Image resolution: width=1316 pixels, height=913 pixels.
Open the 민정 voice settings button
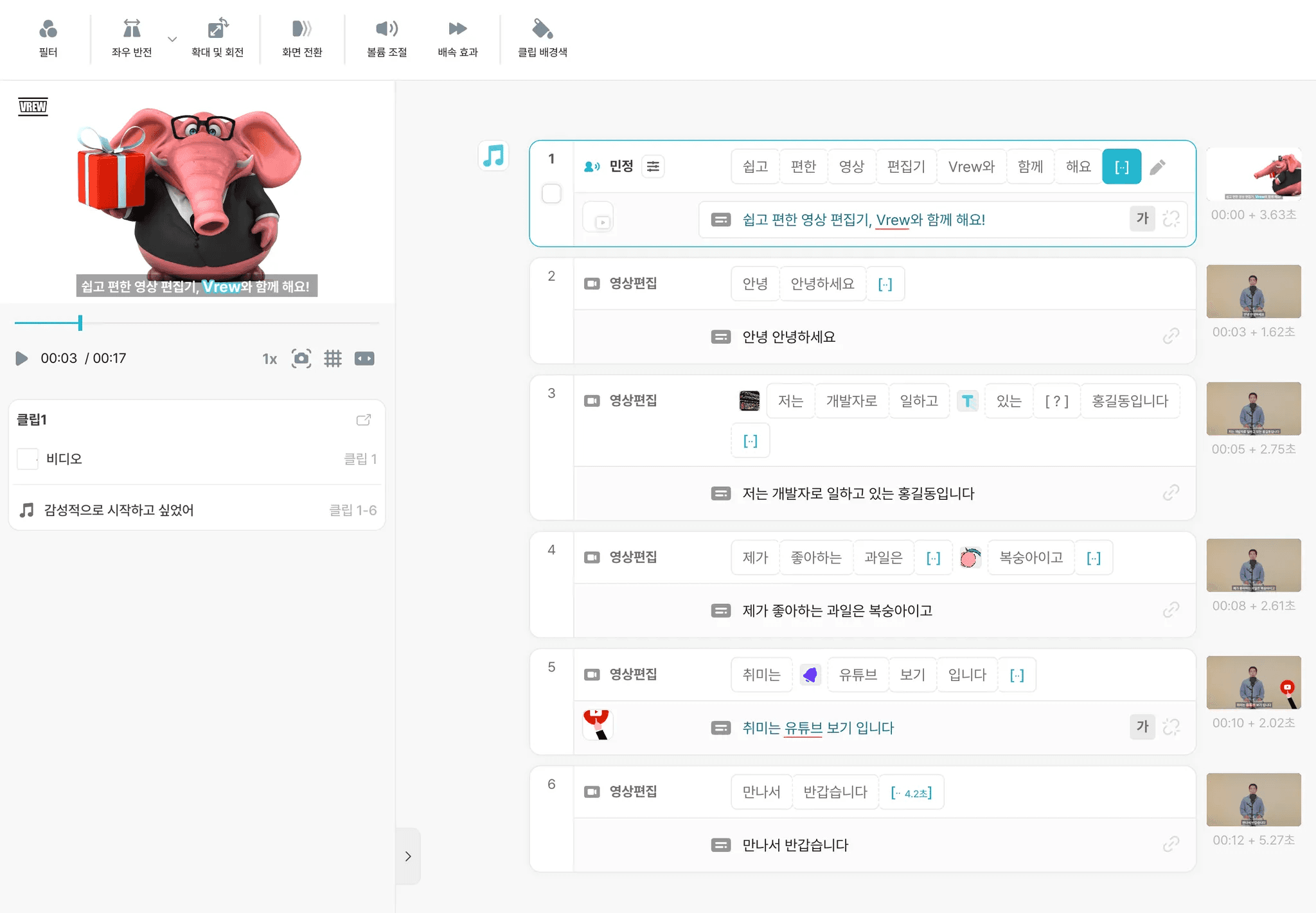(653, 166)
